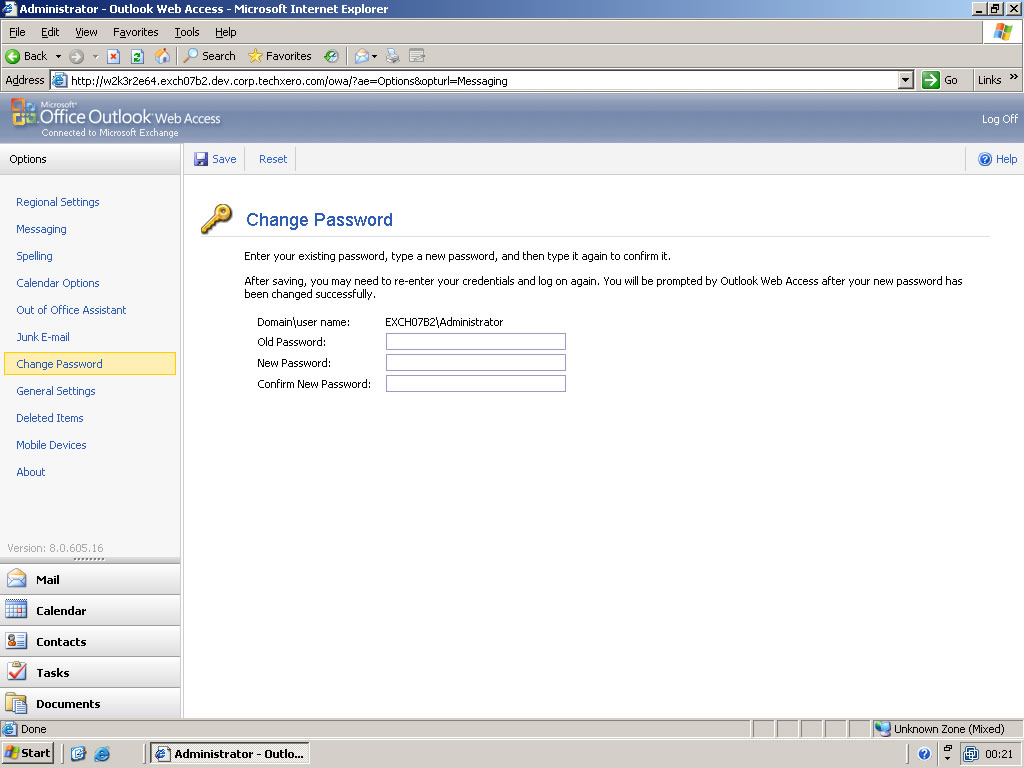The height and width of the screenshot is (768, 1024).
Task: Click the Help question mark icon
Action: (x=985, y=159)
